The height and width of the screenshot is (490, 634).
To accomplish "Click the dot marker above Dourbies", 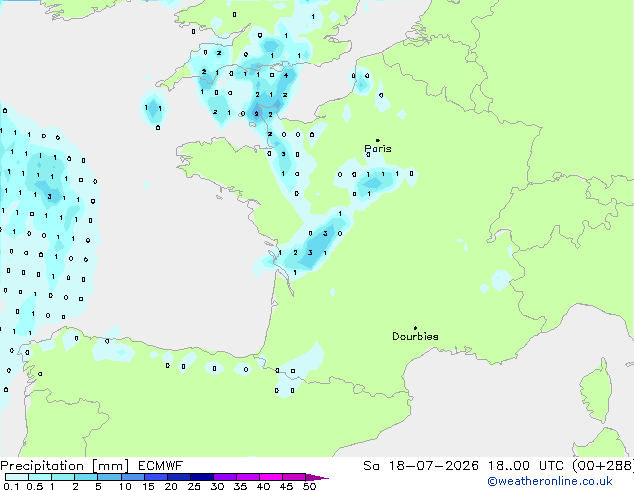I will click(415, 328).
